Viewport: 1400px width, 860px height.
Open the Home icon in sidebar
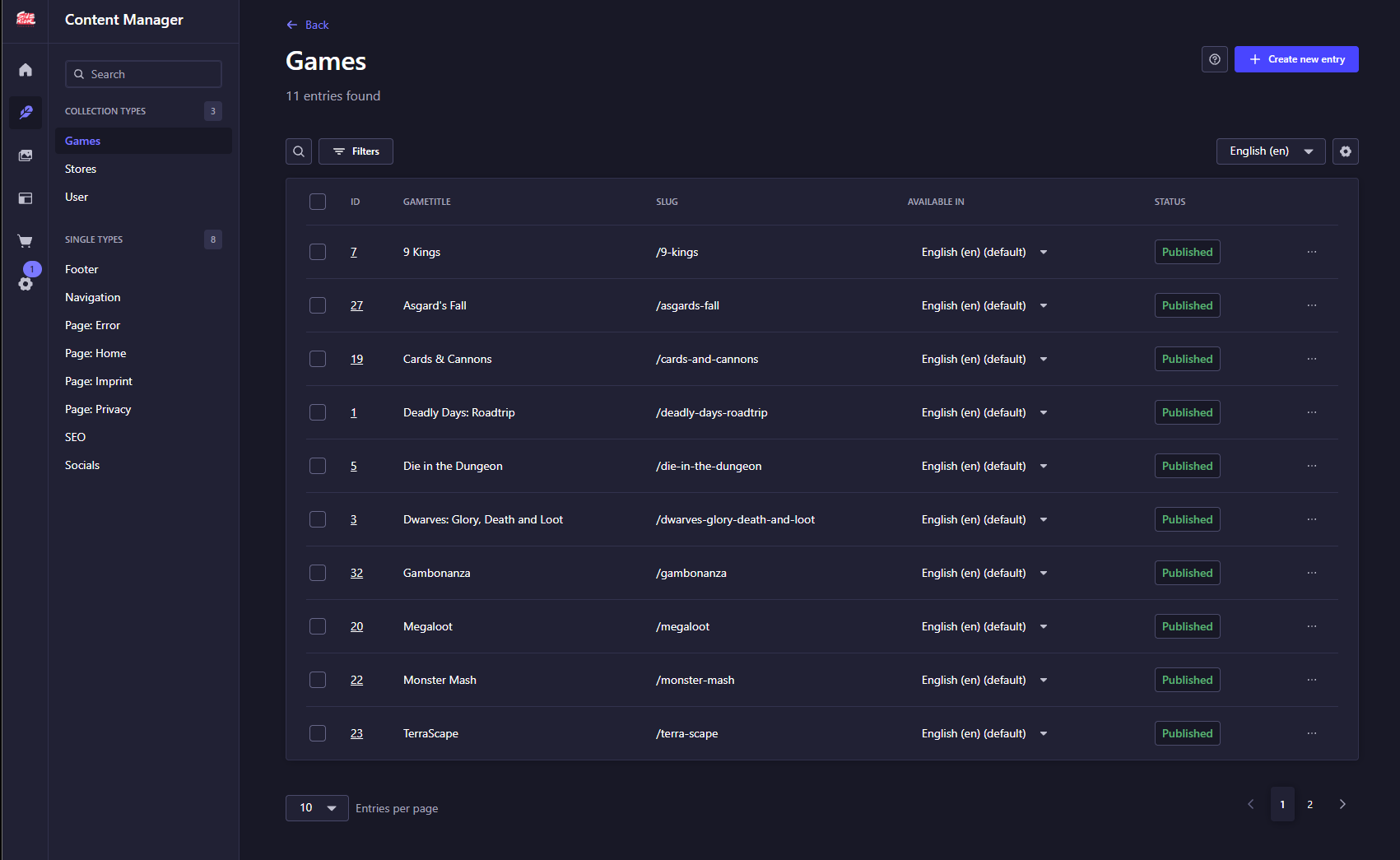pyautogui.click(x=26, y=70)
